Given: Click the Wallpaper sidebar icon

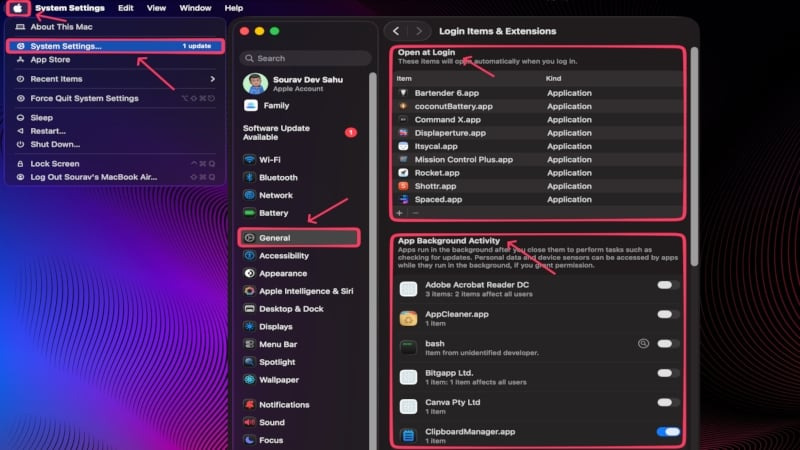Looking at the screenshot, I should [x=249, y=380].
